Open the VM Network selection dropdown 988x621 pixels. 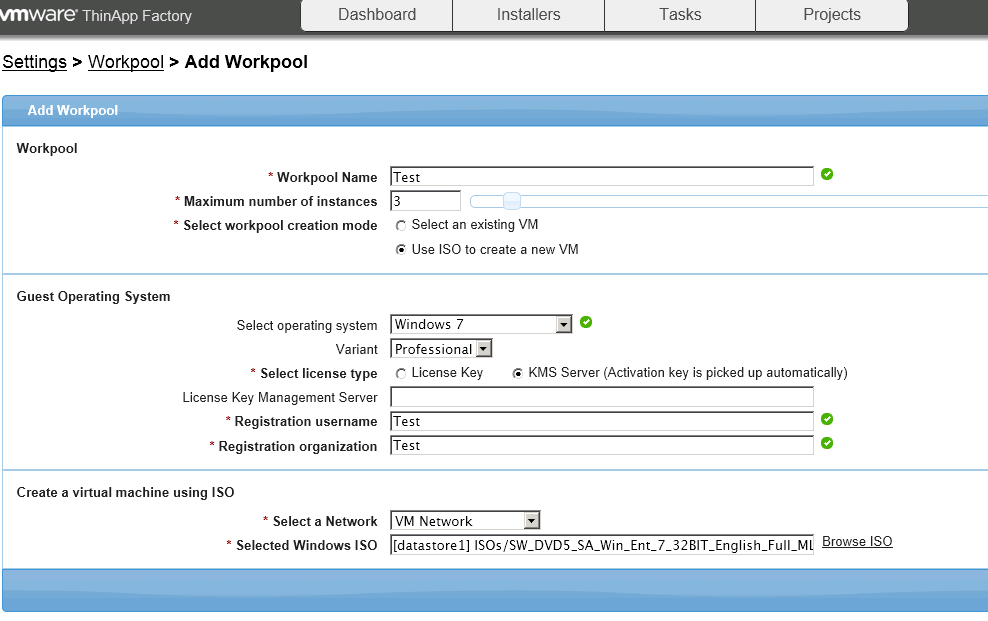tap(465, 521)
